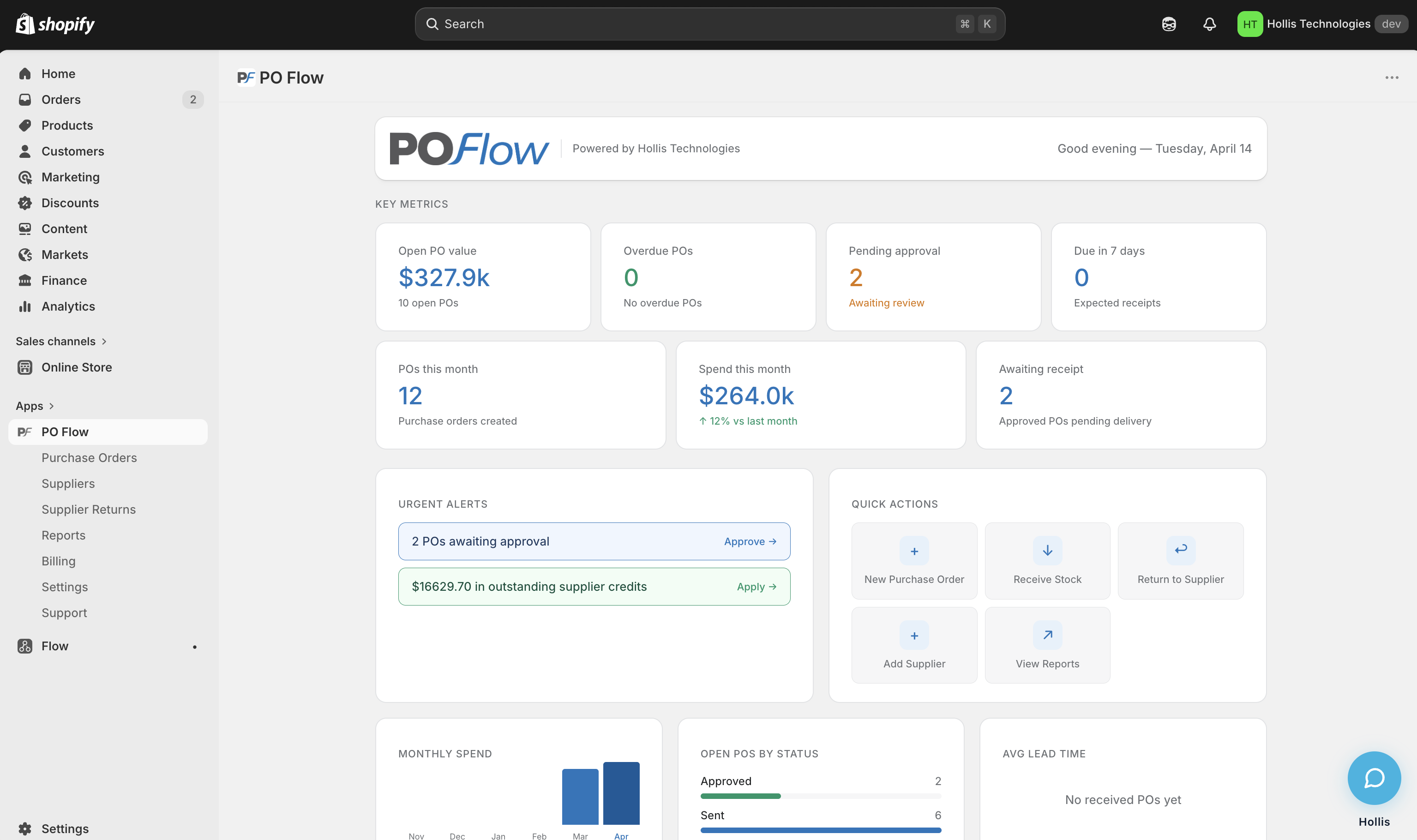
Task: Click the April bar in Monthly Spend
Action: pyautogui.click(x=621, y=793)
